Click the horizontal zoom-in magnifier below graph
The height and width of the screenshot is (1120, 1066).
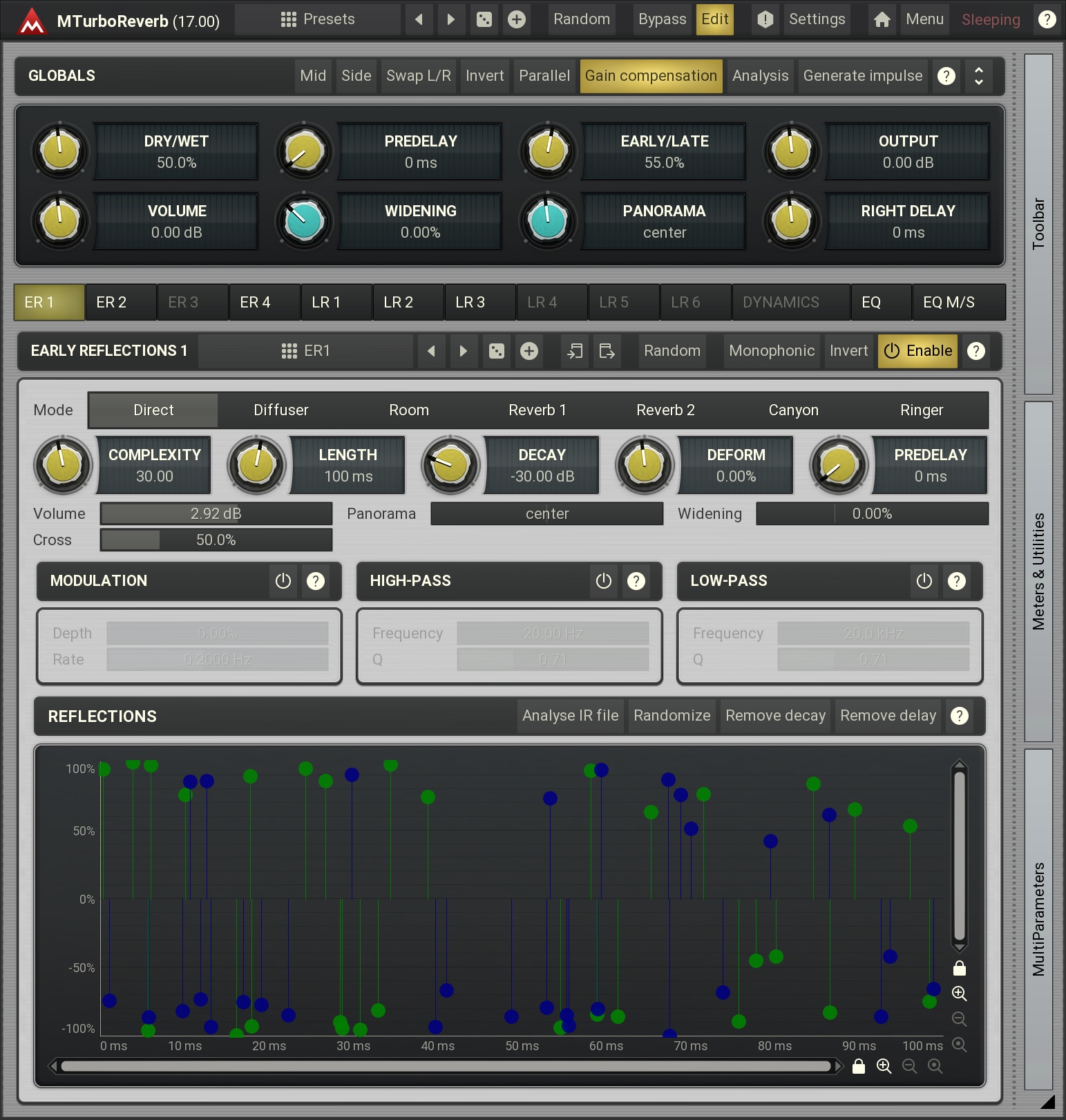[x=884, y=1066]
